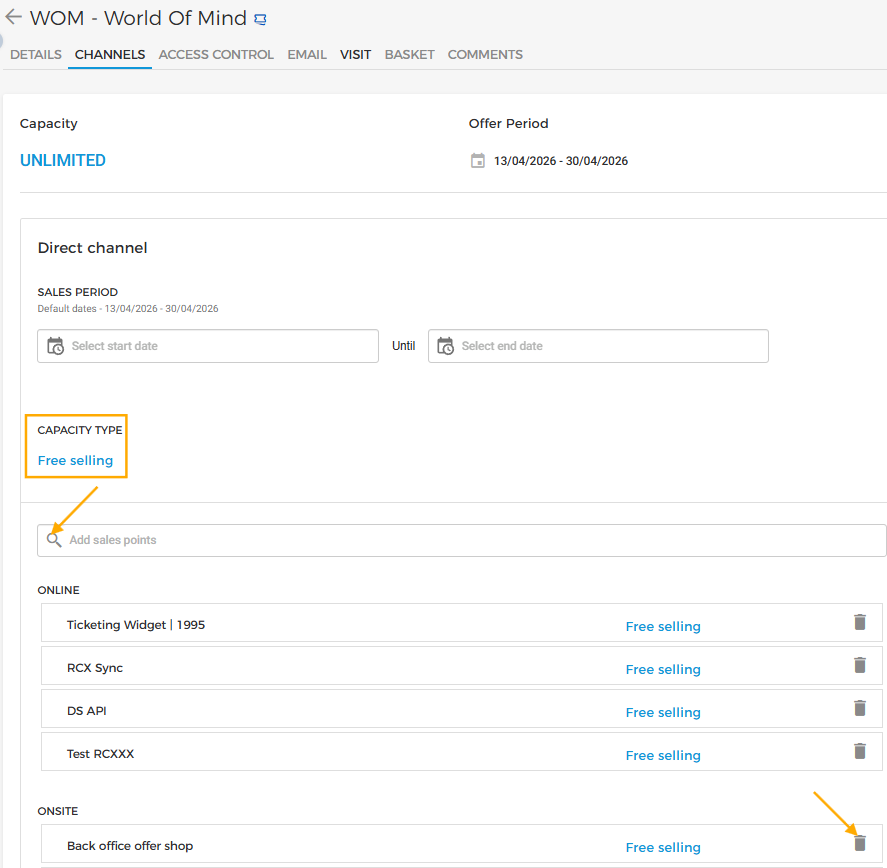Click the search magnifier in Add sales points
The height and width of the screenshot is (868, 887).
pos(54,540)
